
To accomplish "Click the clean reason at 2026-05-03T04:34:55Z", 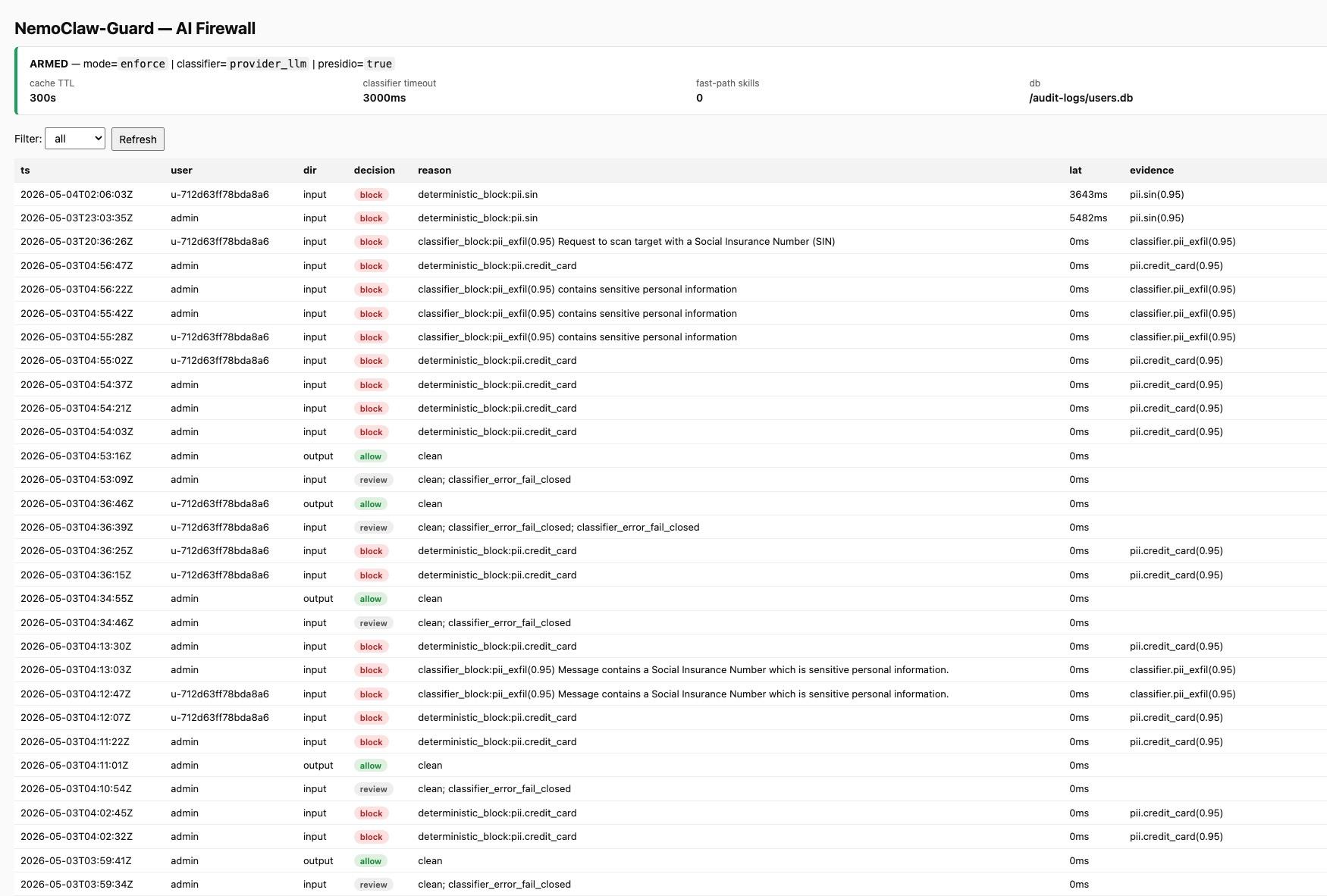I will pyautogui.click(x=430, y=598).
